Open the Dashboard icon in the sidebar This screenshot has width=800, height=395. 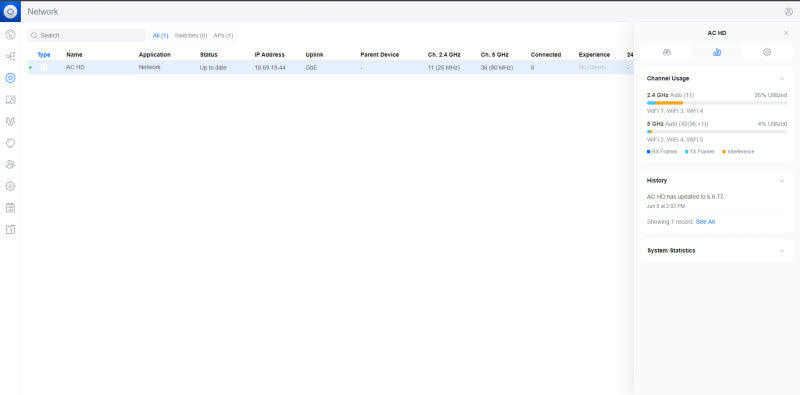tap(10, 35)
